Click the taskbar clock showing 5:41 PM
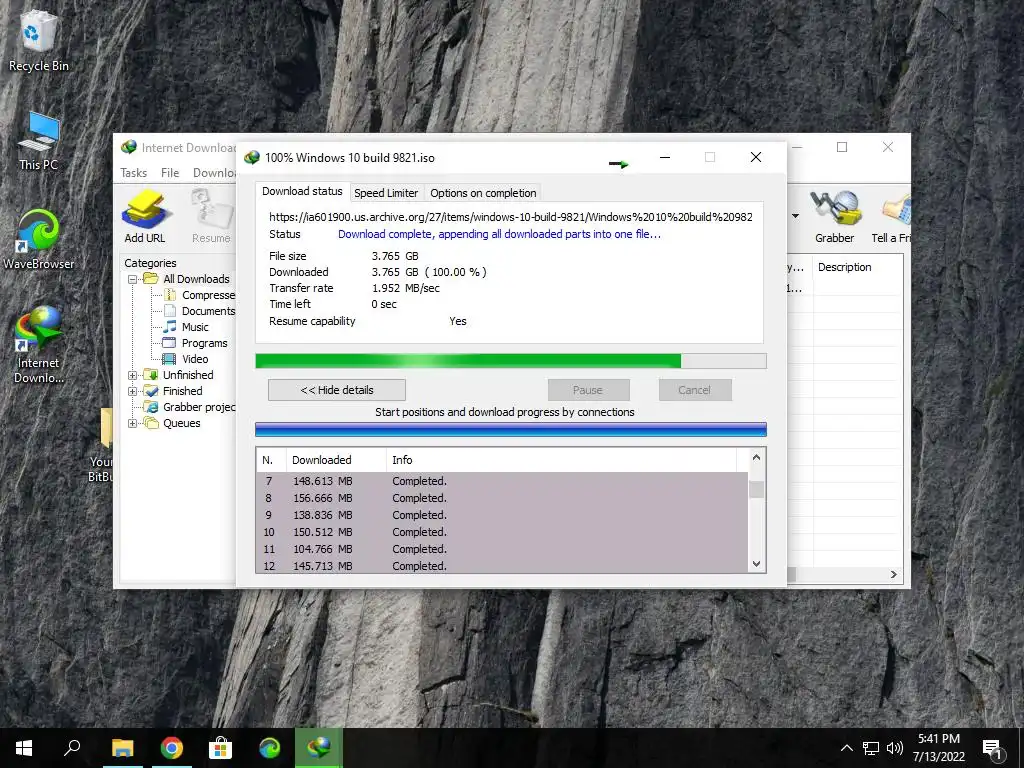 [939, 748]
